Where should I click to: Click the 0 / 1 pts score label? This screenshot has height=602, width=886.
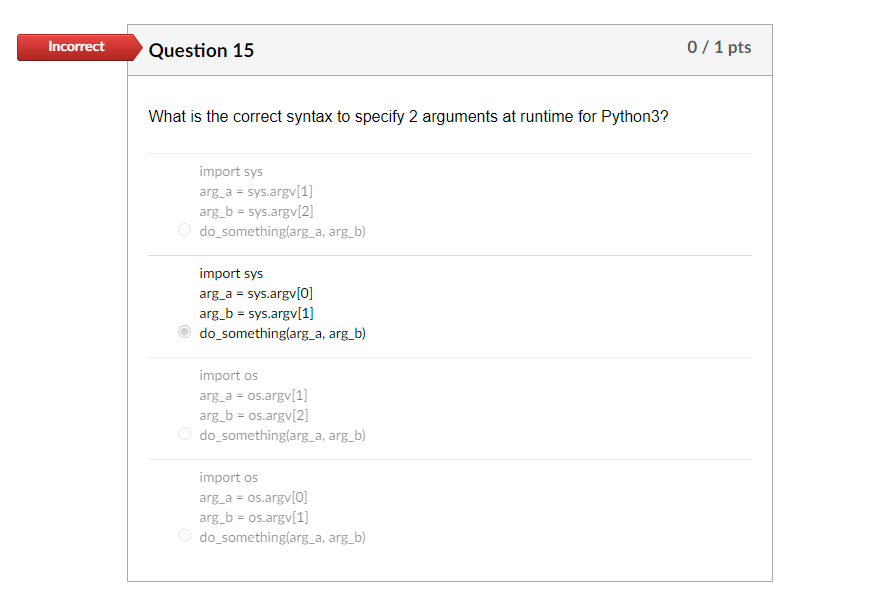719,47
